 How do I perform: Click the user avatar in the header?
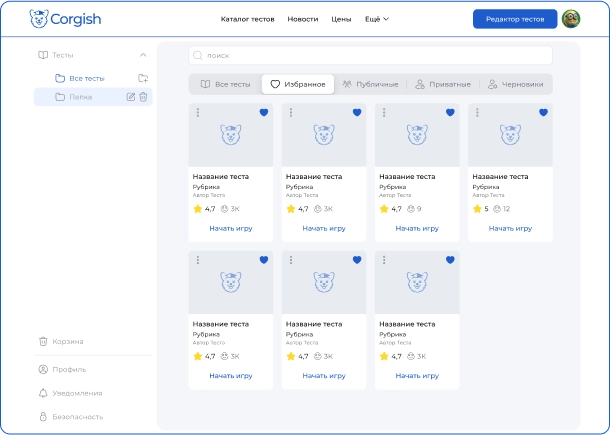[x=571, y=19]
